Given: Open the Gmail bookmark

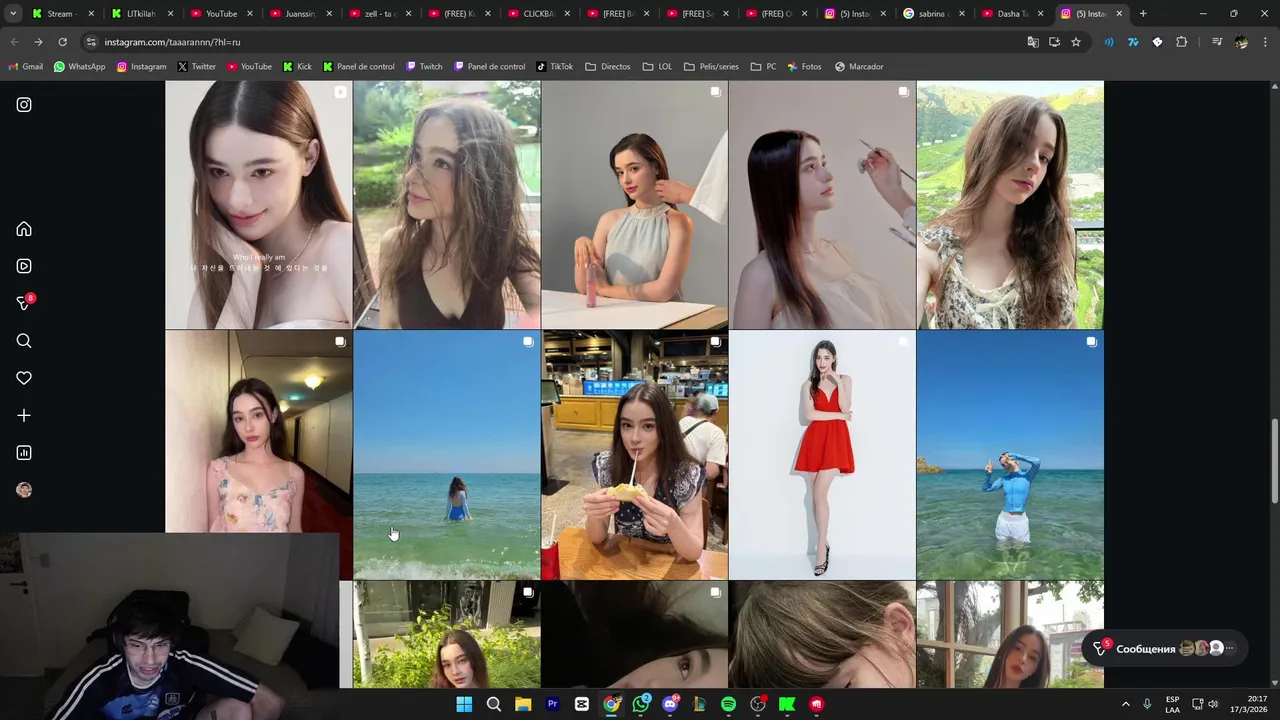Looking at the screenshot, I should (x=26, y=67).
